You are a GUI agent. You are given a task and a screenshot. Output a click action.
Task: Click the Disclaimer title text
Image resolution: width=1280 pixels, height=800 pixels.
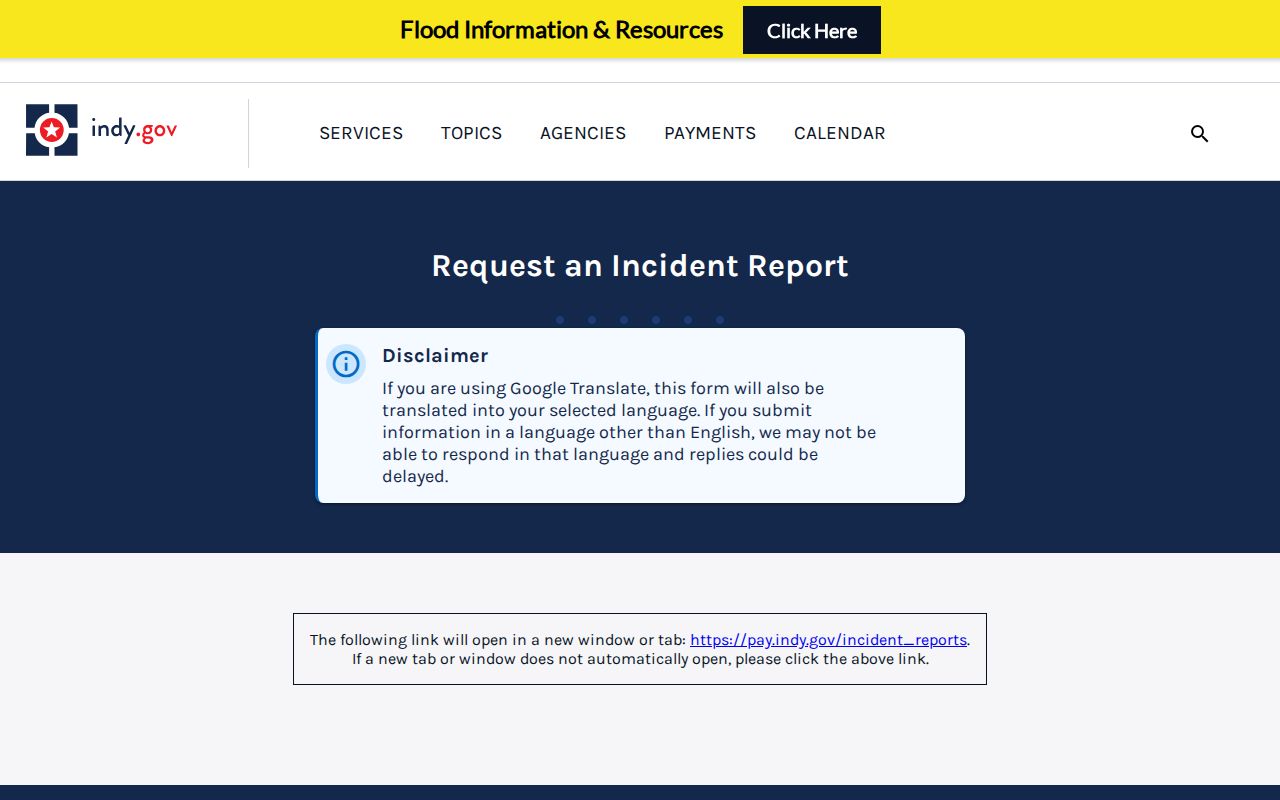pos(435,356)
